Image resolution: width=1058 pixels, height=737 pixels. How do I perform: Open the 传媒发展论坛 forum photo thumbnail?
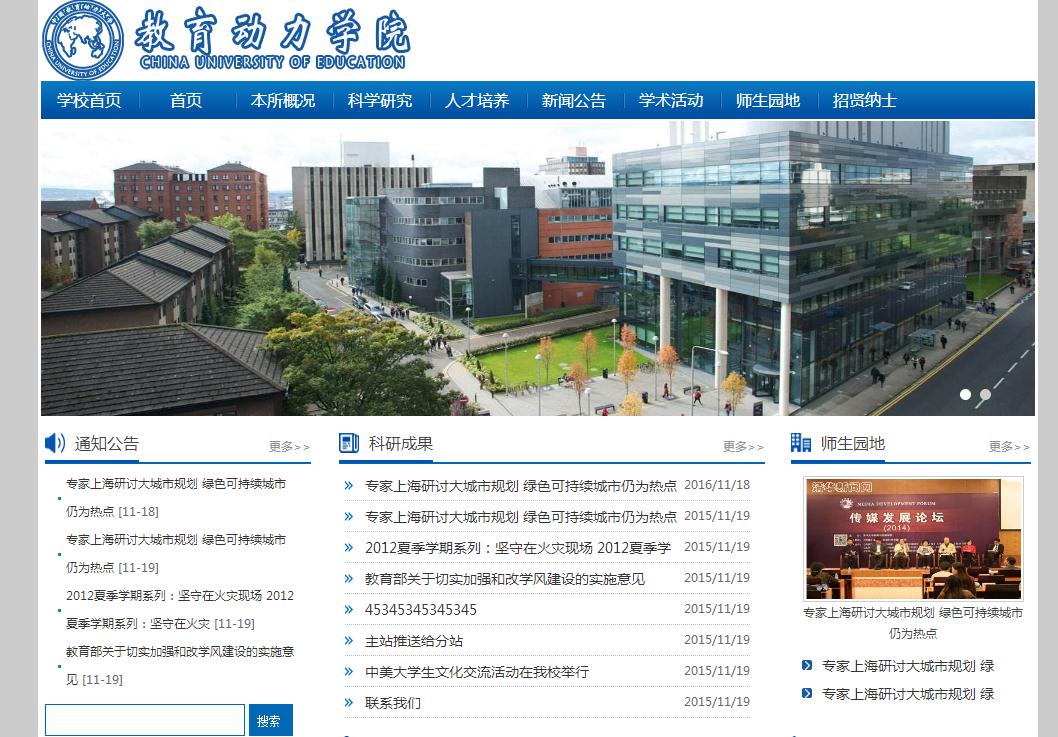pos(913,538)
